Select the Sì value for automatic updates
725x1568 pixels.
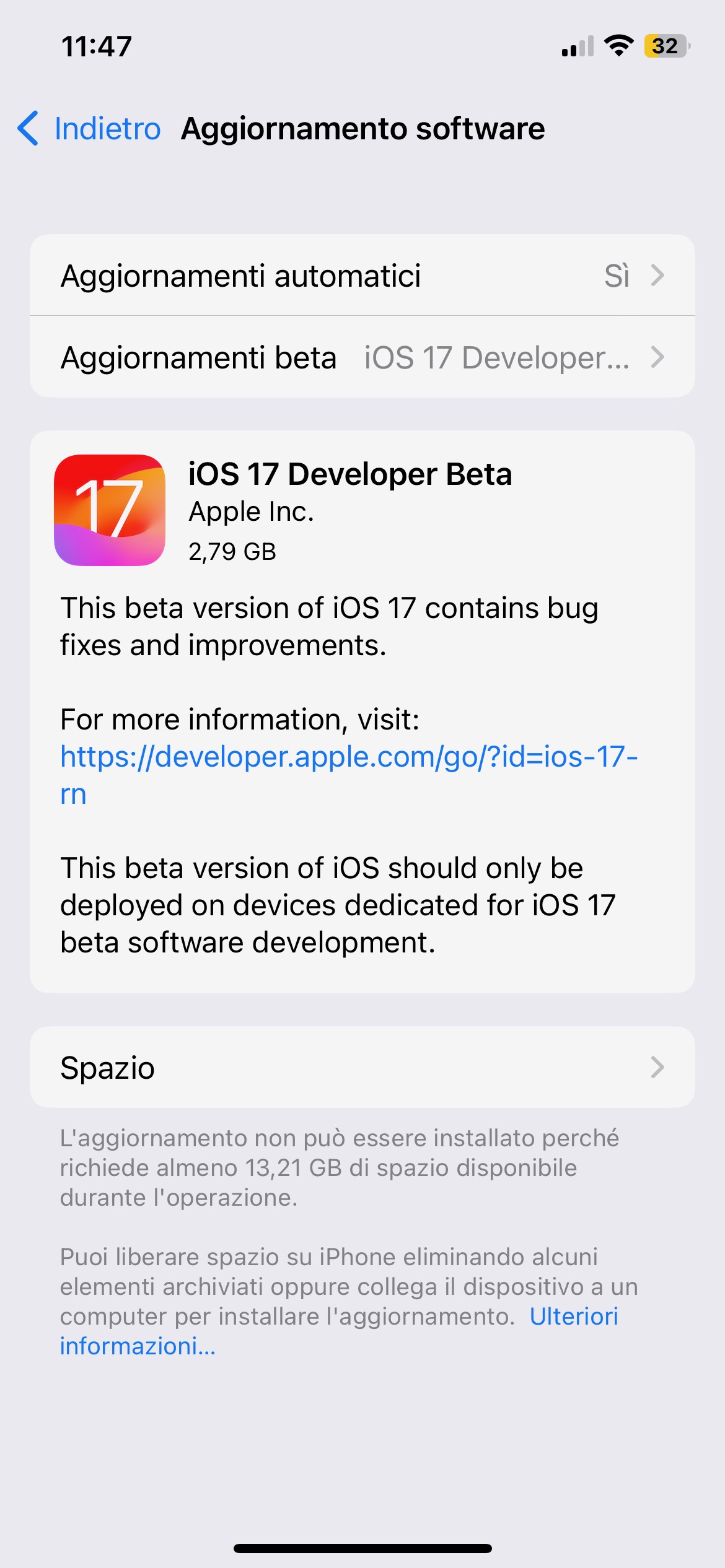pos(617,276)
